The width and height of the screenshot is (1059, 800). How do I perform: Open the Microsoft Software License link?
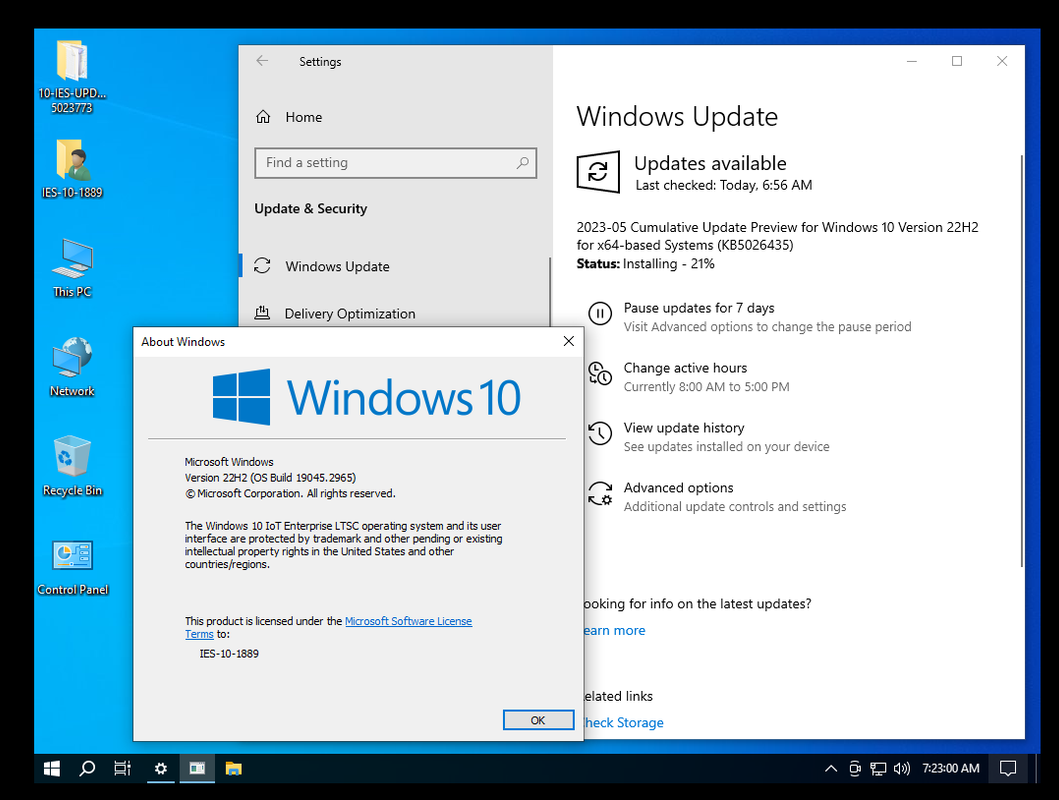409,621
